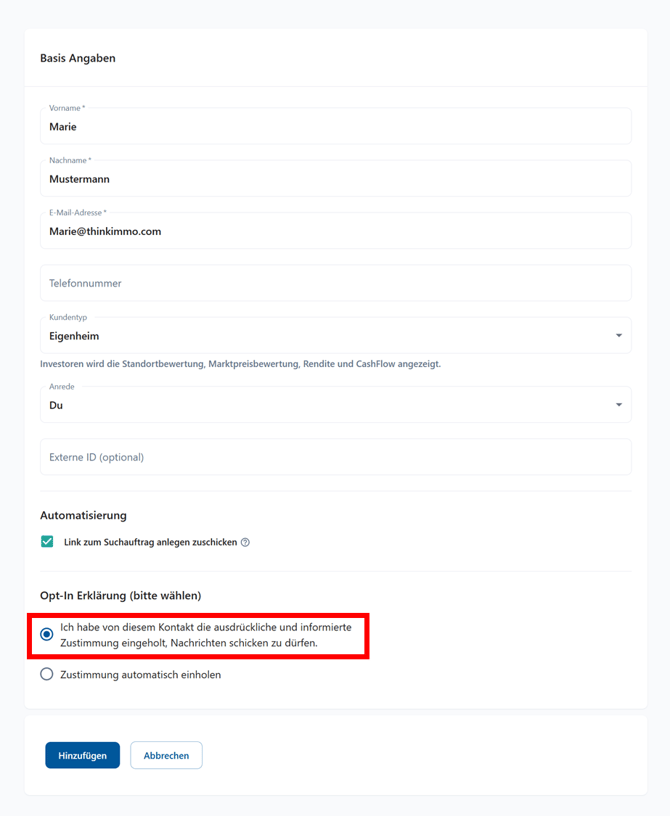Click the 'Basis Angaben' section heading
The width and height of the screenshot is (670, 816).
pyautogui.click(x=78, y=58)
